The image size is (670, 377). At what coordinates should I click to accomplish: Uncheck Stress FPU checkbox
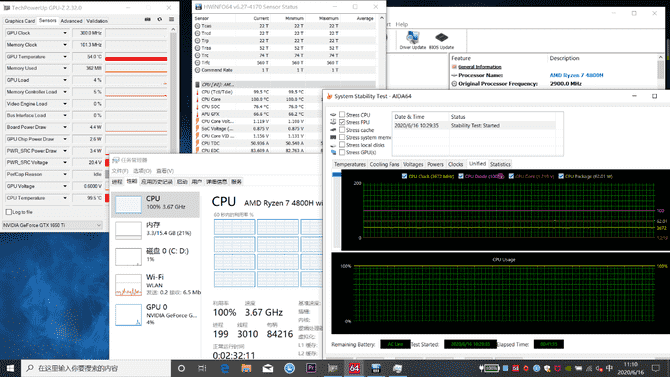tap(342, 122)
